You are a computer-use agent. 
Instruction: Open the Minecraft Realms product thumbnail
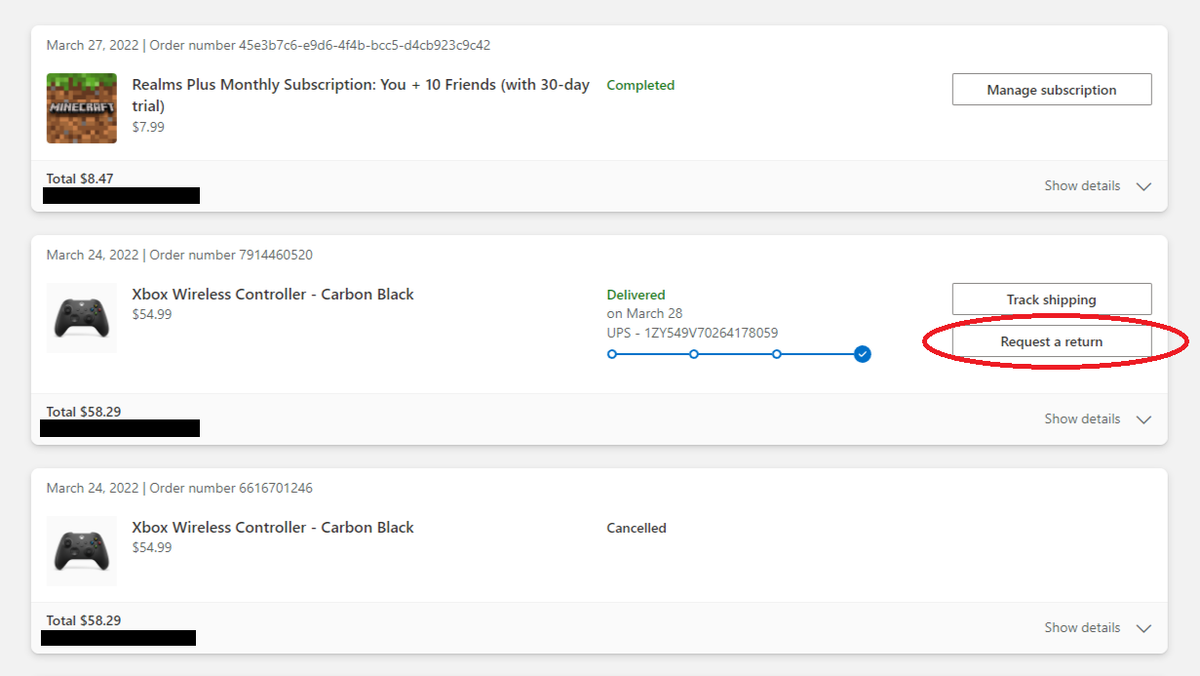[81, 108]
